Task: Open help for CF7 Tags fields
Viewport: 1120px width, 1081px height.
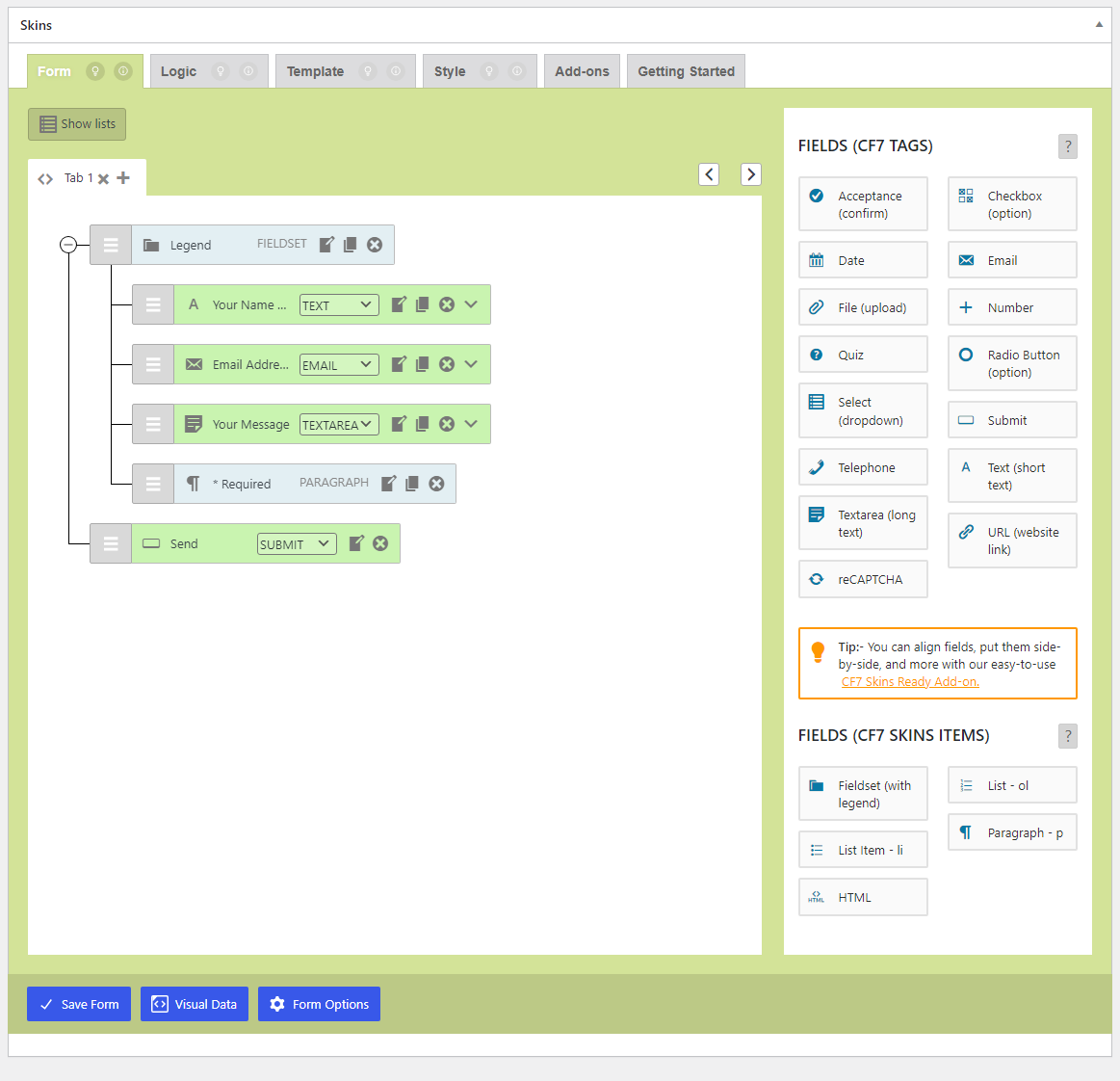Action: [x=1067, y=146]
